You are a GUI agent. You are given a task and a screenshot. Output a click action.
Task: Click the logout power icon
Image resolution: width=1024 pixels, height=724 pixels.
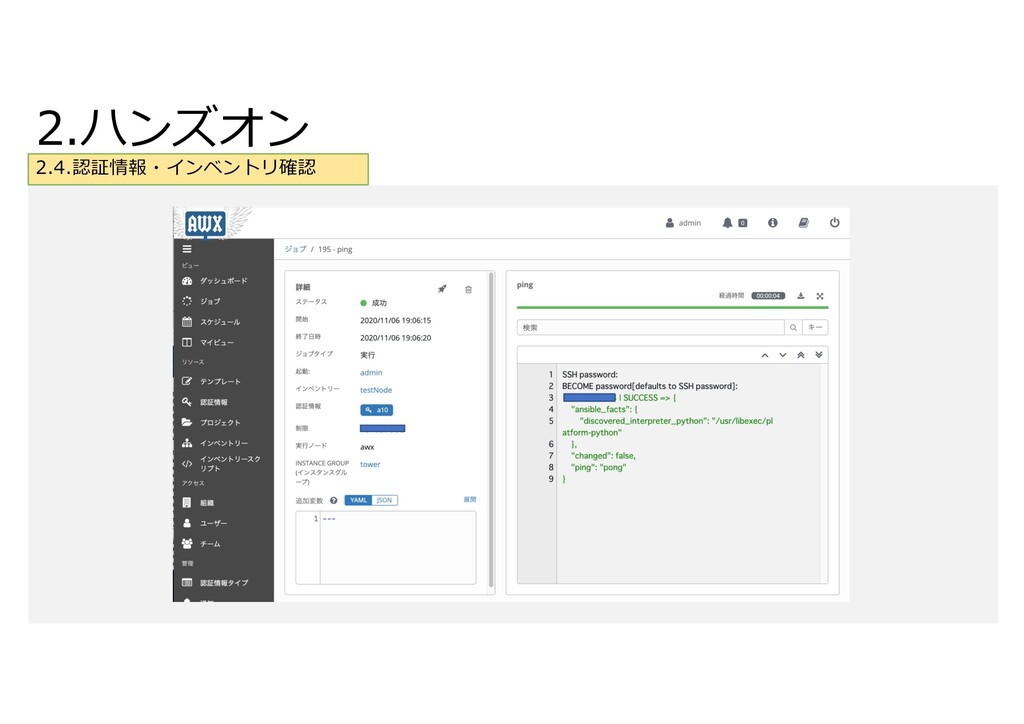[x=835, y=223]
